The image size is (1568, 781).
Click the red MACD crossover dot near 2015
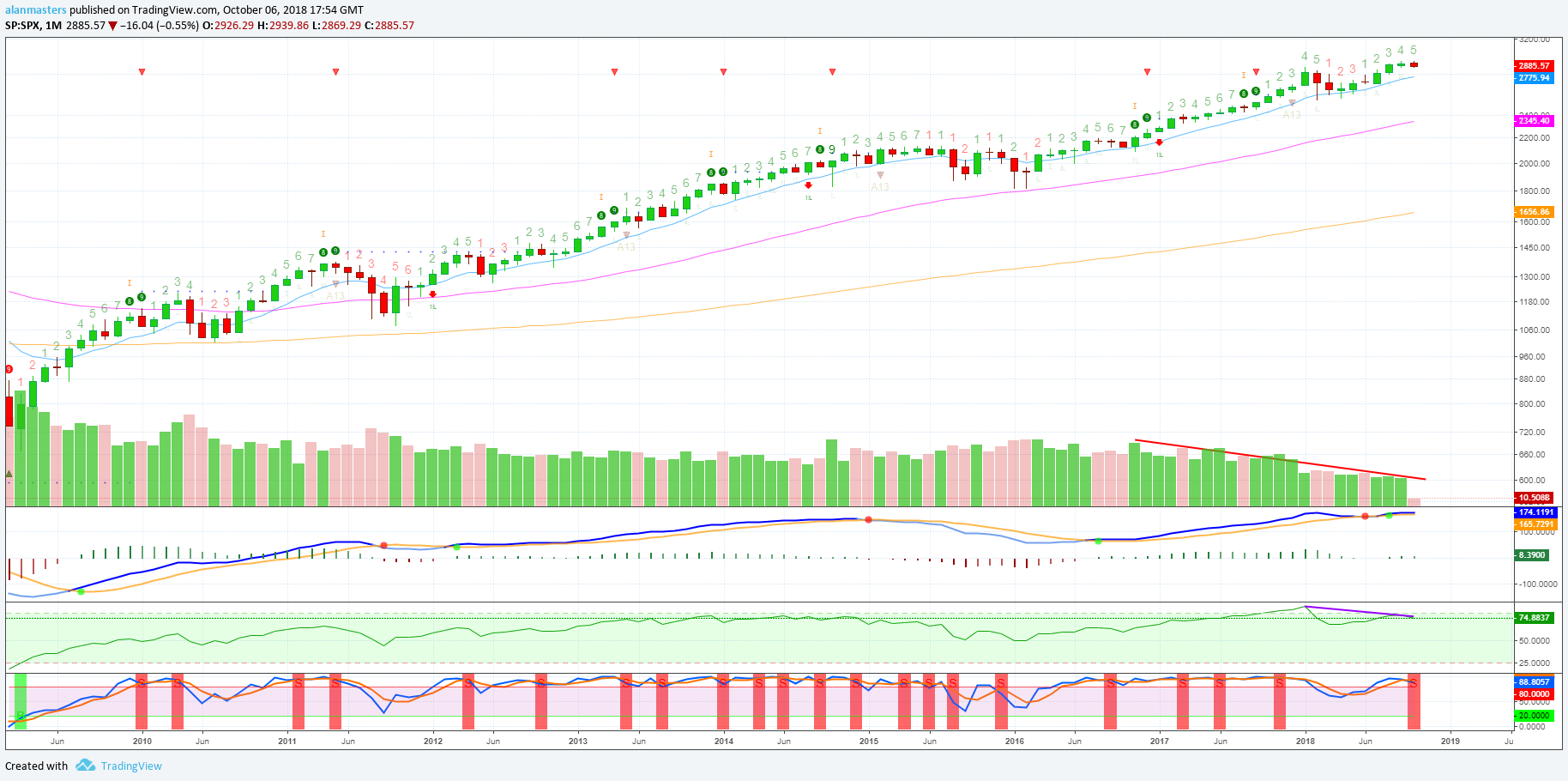click(x=869, y=520)
